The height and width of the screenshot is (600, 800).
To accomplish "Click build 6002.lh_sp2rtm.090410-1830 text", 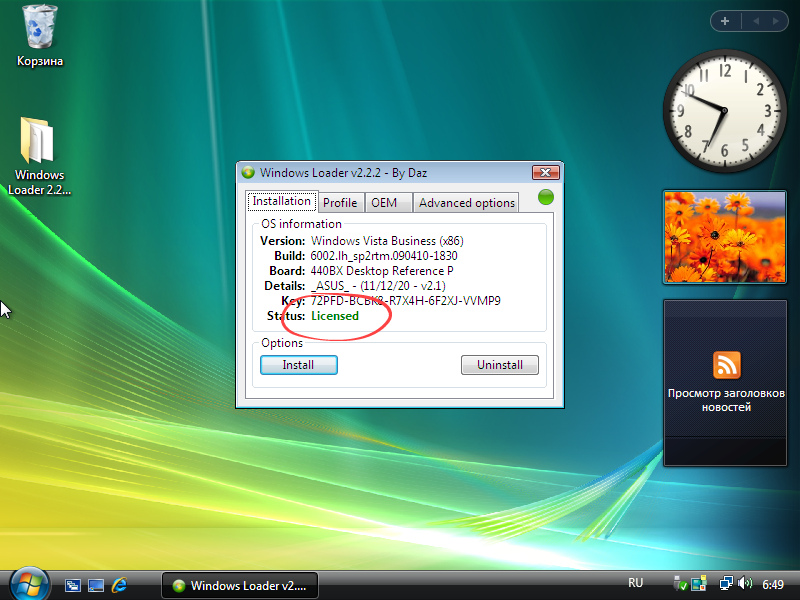I will tap(384, 256).
